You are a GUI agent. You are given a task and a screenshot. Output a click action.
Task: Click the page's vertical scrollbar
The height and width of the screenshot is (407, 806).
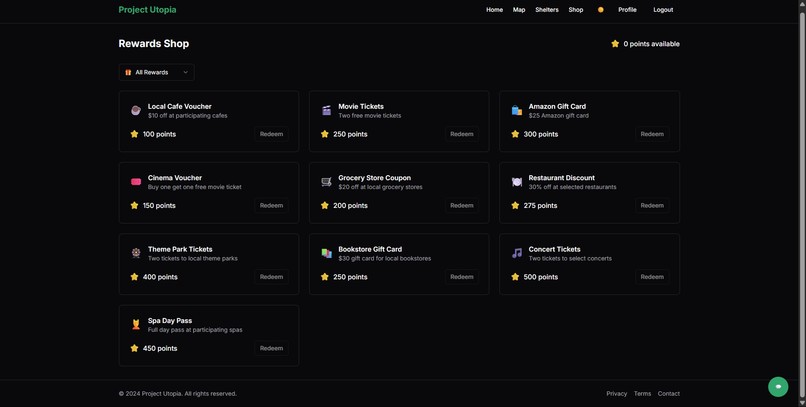pyautogui.click(x=802, y=203)
